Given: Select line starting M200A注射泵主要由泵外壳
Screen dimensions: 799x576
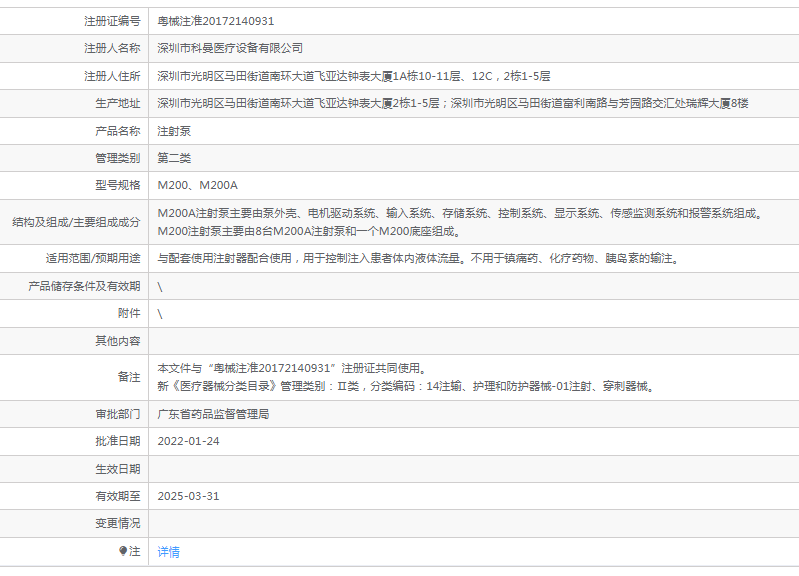Looking at the screenshot, I should [462, 213].
